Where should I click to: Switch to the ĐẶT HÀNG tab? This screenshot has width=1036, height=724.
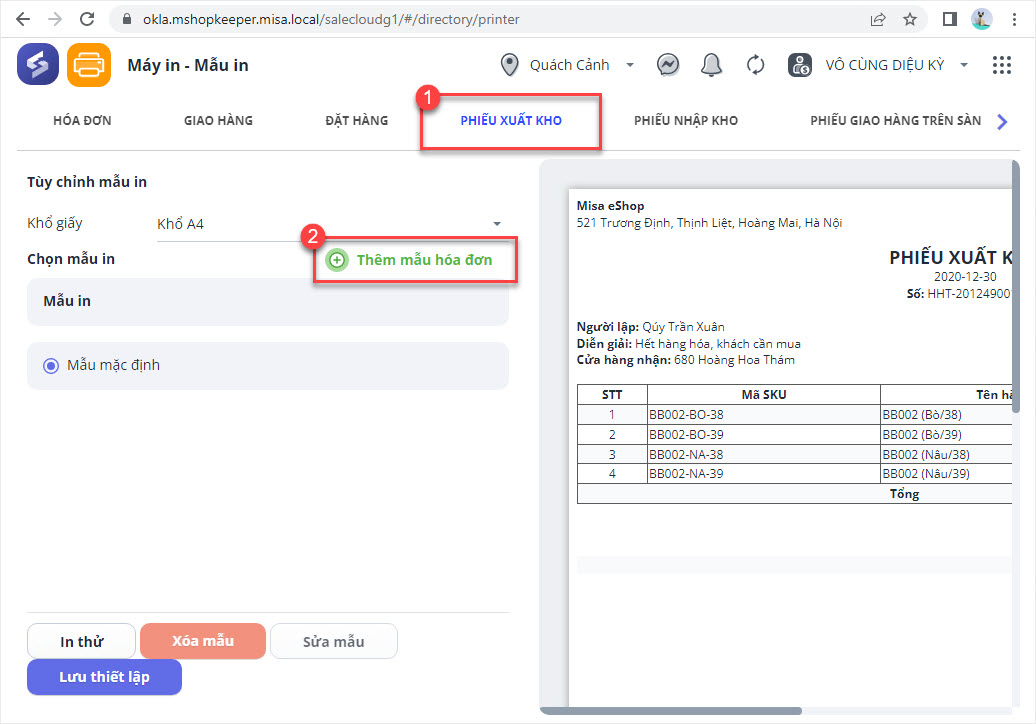(x=356, y=120)
